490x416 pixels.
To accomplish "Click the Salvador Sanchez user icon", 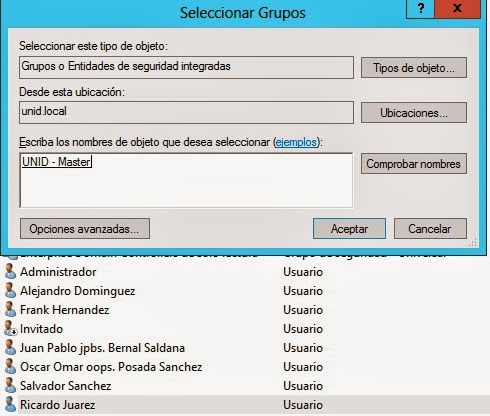I will tap(10, 386).
